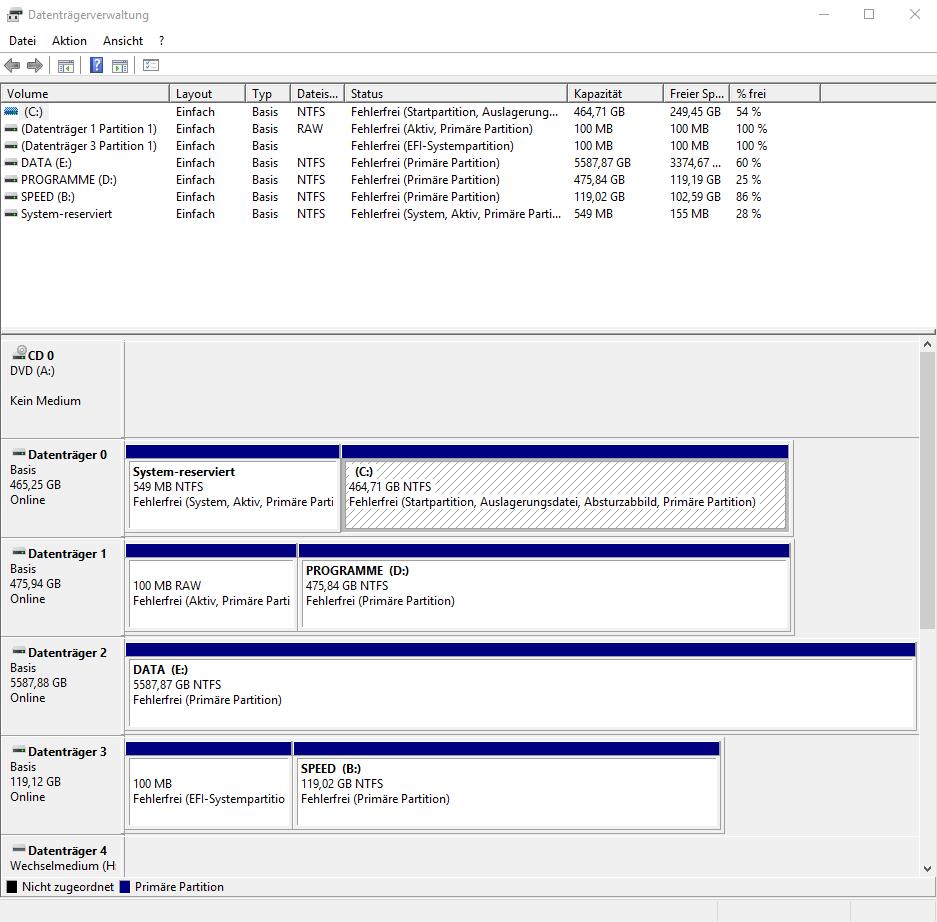Click scrollbar up arrow in disk view
937x922 pixels.
(x=927, y=344)
